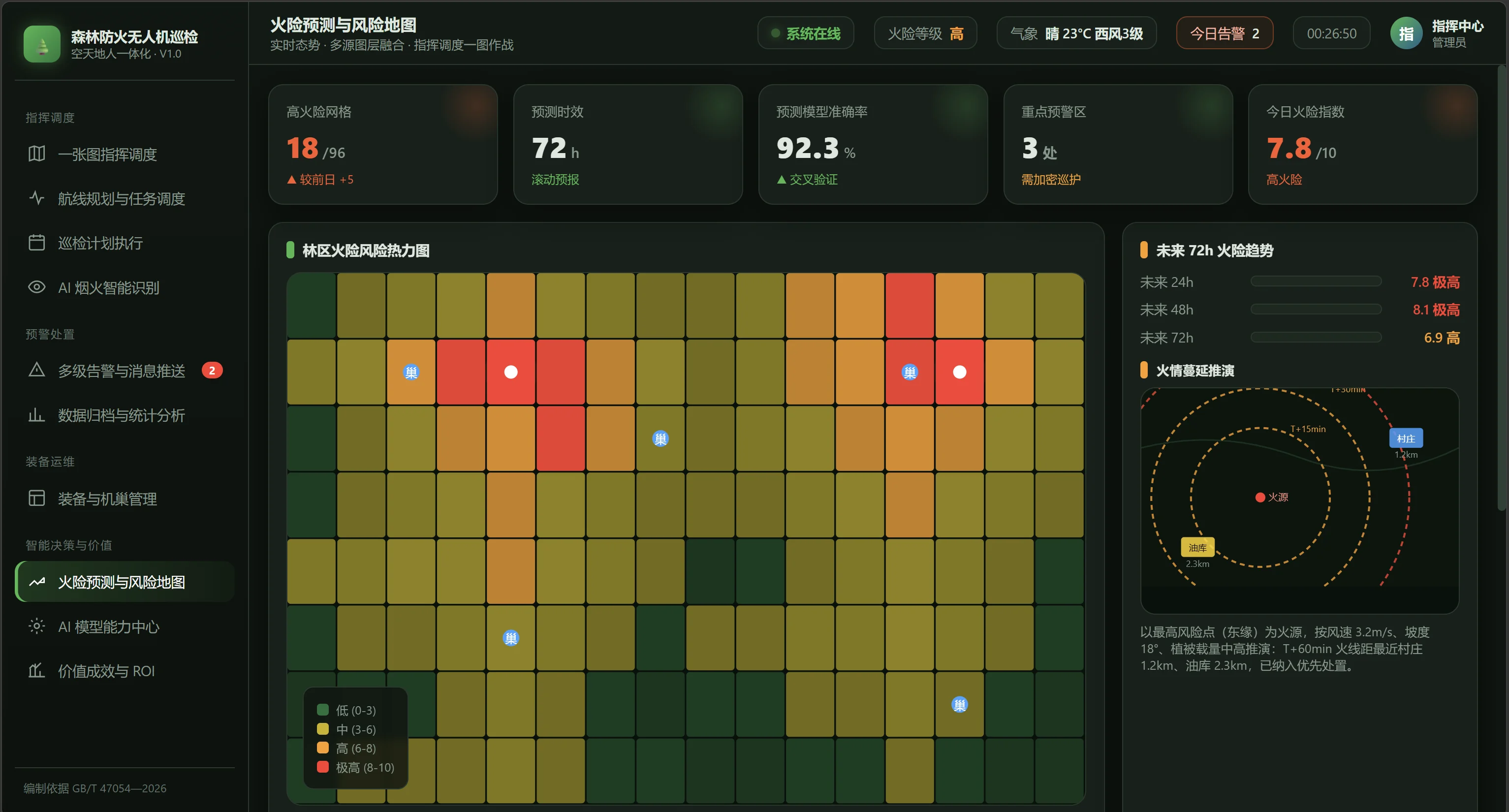Click the 未来 24h risk progress bar
This screenshot has height=812, width=1509.
pos(1316,282)
